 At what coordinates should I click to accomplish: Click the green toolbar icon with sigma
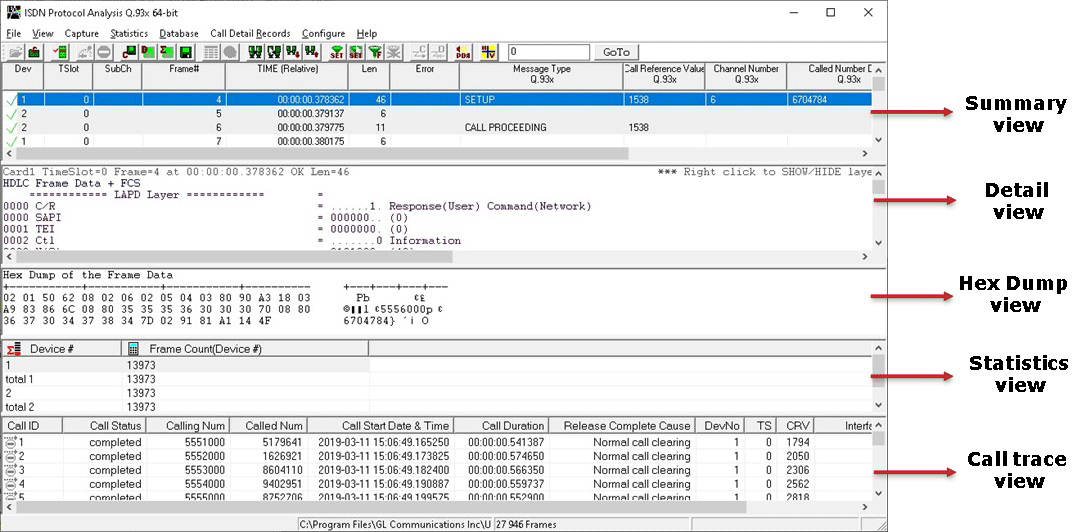click(167, 53)
